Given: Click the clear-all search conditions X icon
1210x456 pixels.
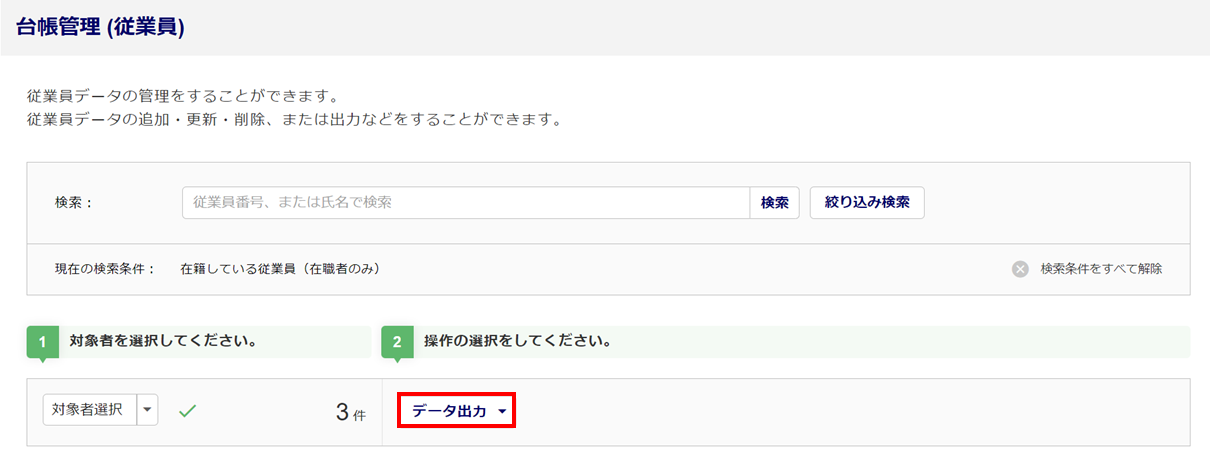Looking at the screenshot, I should coord(1020,269).
